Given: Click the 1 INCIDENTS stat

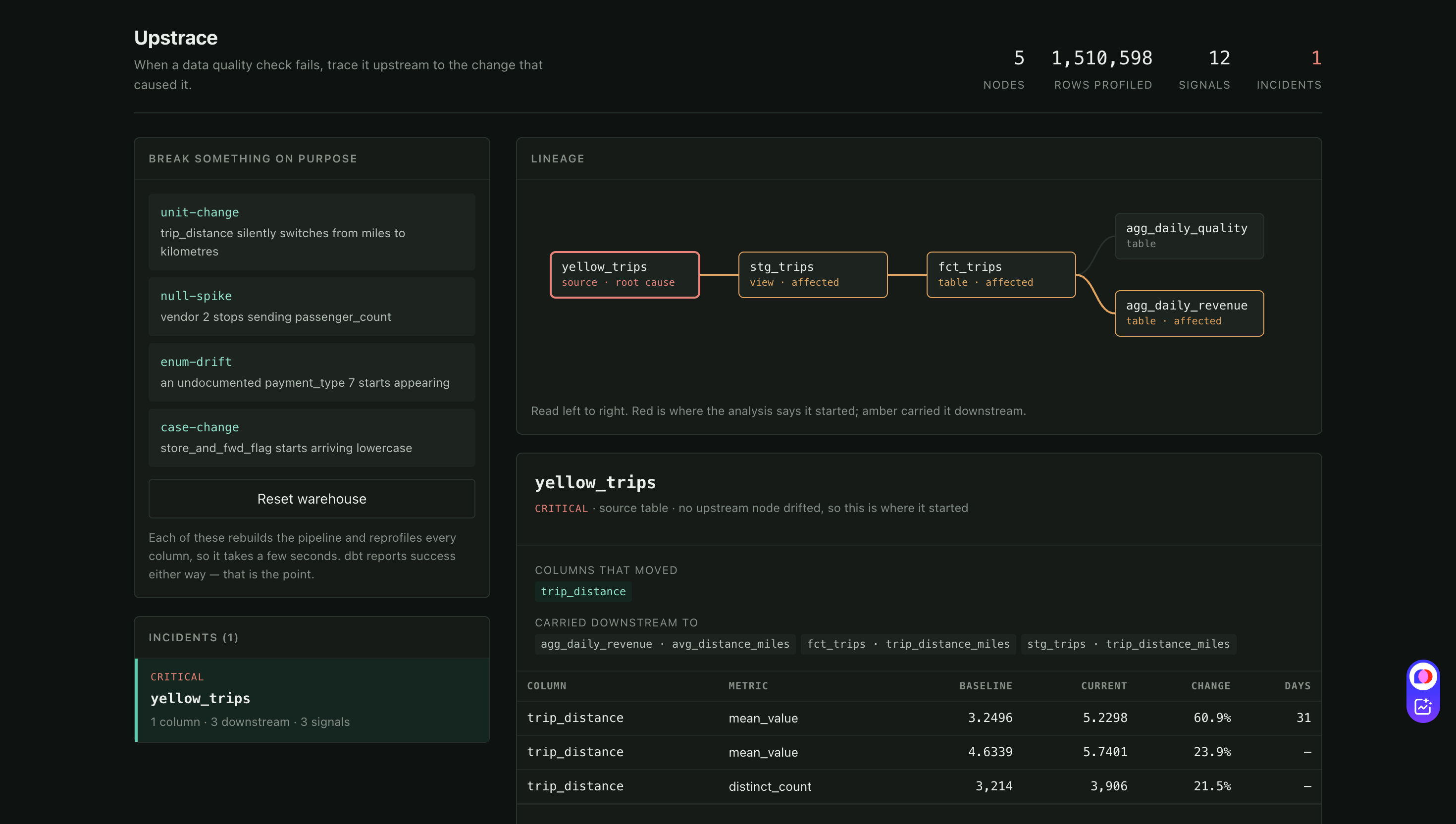Looking at the screenshot, I should tap(1289, 70).
